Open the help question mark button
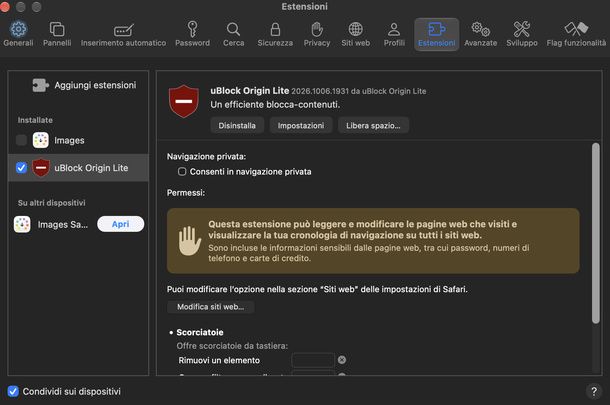610x405 pixels. pos(594,391)
